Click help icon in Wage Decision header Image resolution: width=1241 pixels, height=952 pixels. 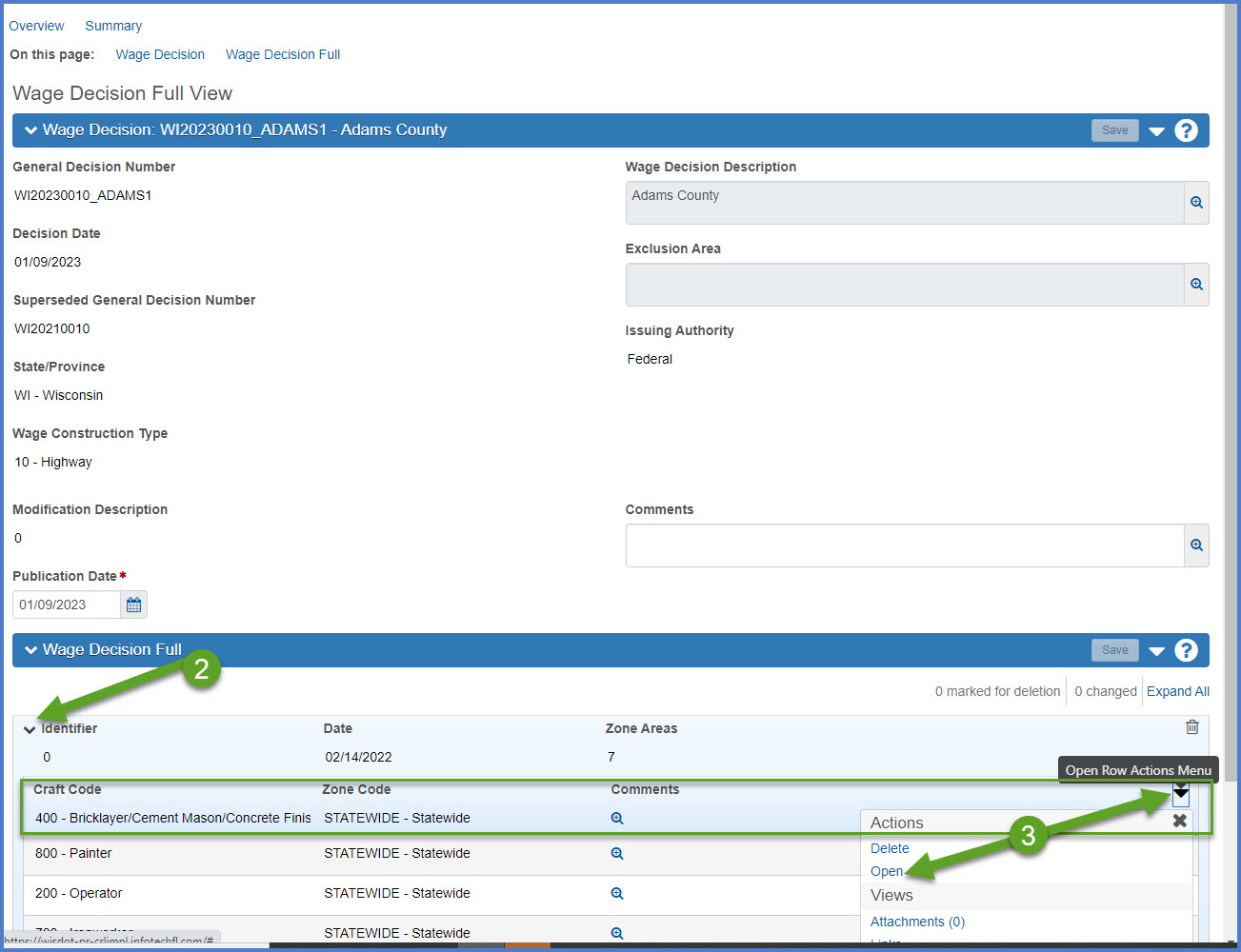1186,130
